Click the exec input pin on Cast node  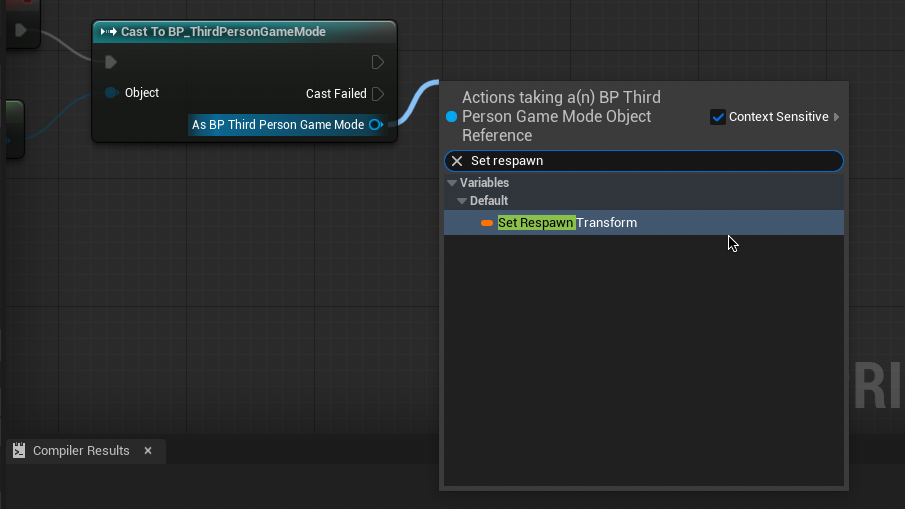click(111, 62)
